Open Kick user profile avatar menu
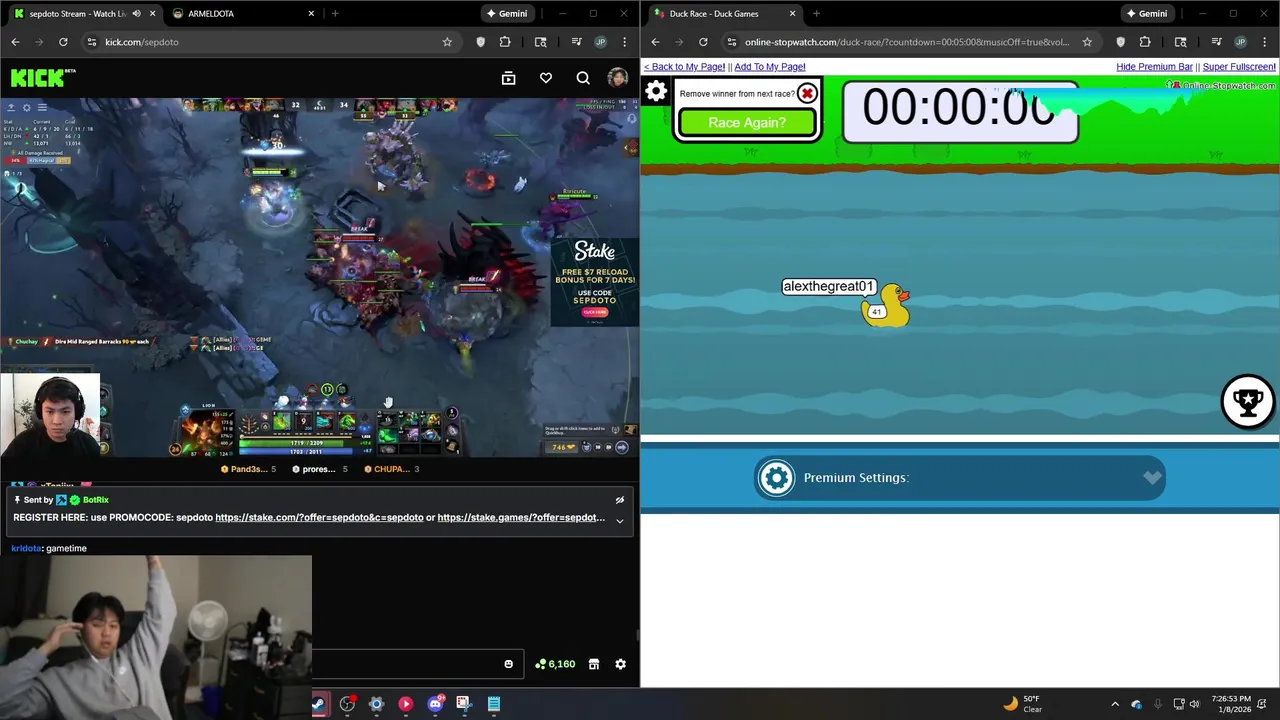 click(617, 78)
